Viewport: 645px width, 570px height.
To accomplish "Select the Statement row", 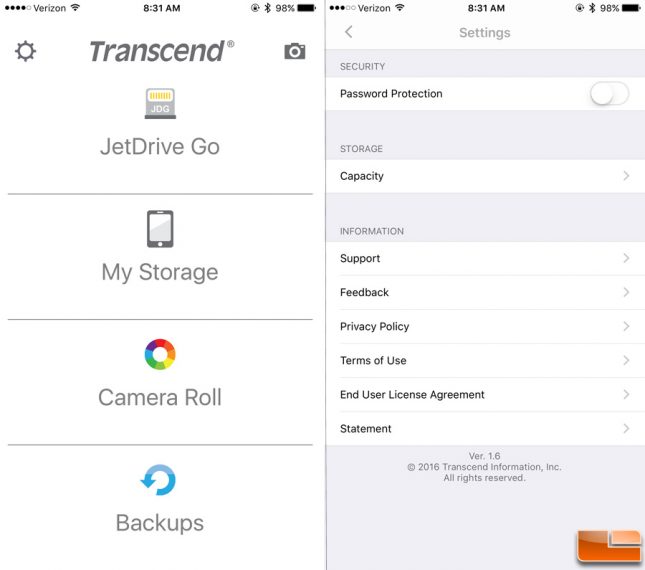I will 485,429.
